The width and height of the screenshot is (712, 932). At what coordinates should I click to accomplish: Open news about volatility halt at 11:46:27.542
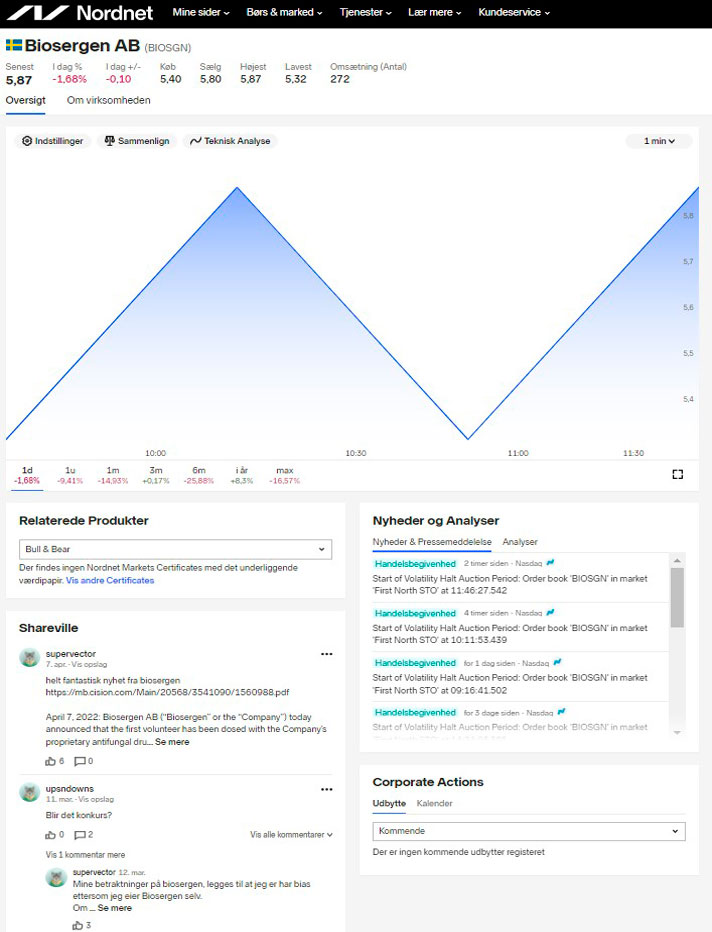(510, 585)
